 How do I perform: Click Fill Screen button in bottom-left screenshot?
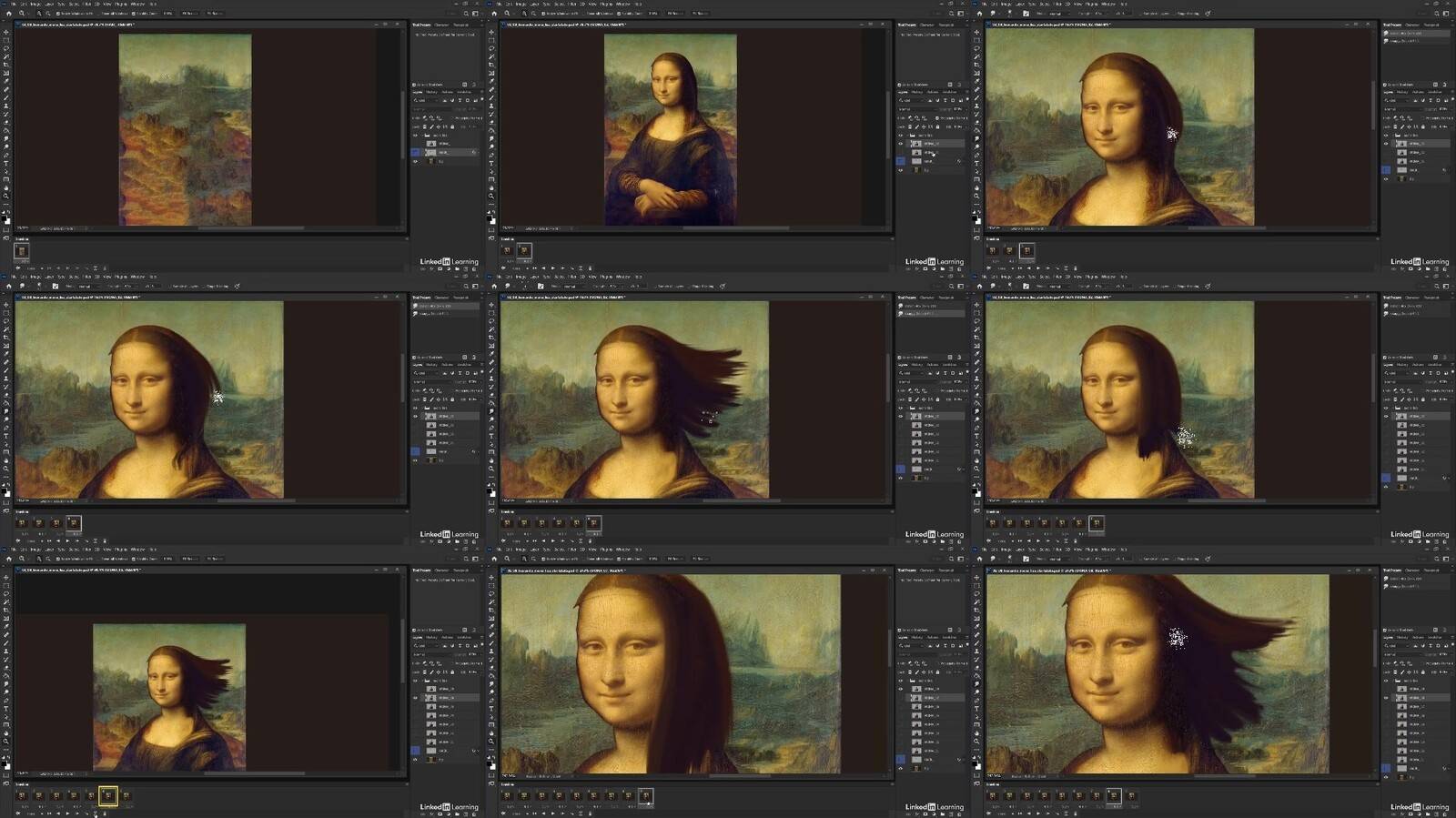(215, 560)
